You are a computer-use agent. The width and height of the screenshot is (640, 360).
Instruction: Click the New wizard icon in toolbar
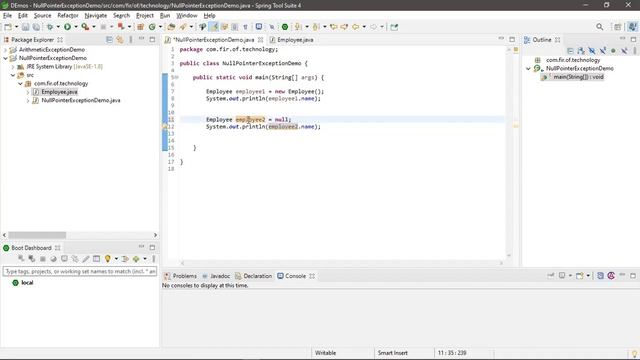[8, 27]
